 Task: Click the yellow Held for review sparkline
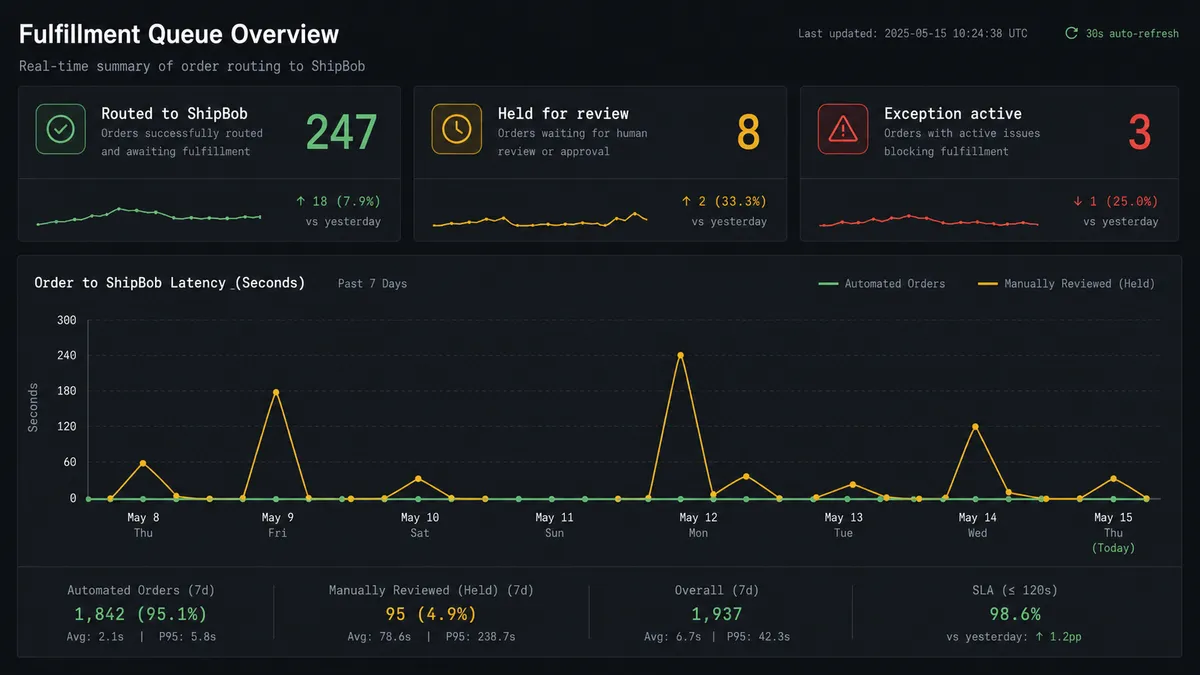(540, 220)
